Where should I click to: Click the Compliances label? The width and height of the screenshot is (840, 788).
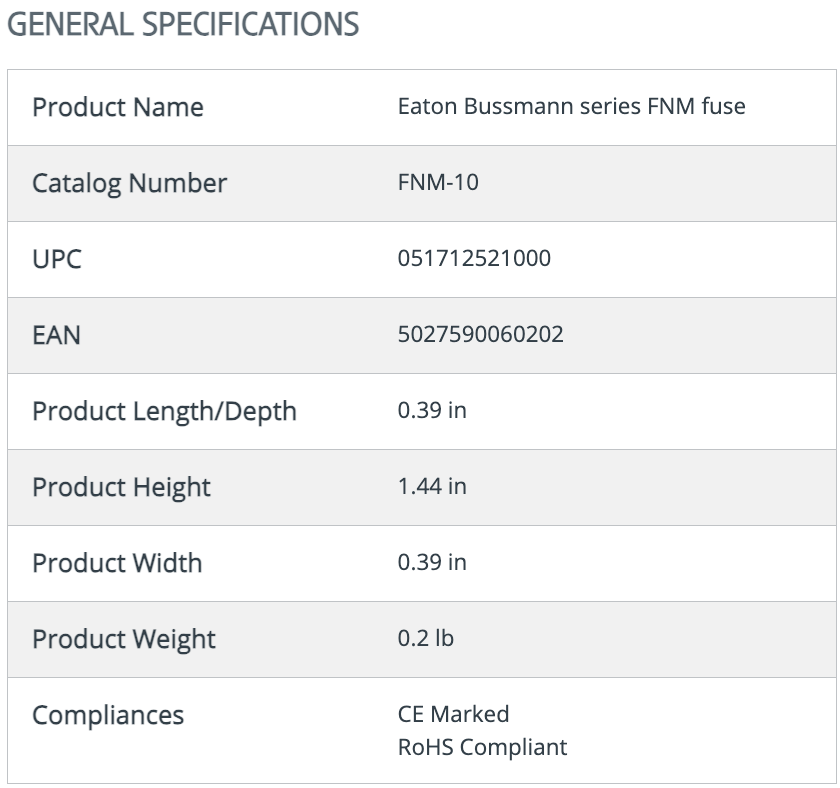(108, 716)
